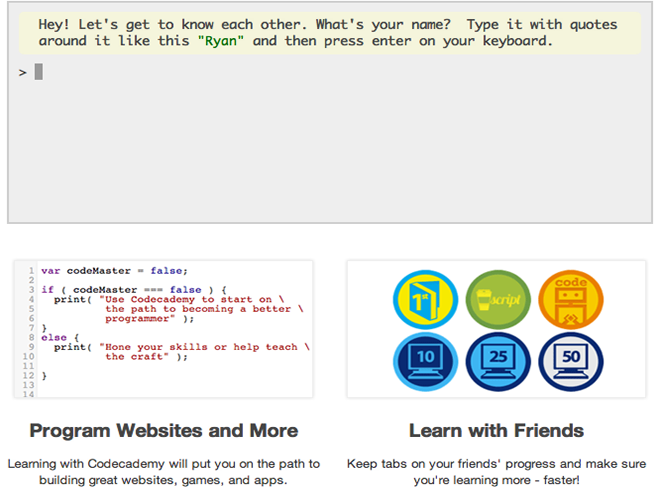Focus the console's blinking gray cursor

click(39, 72)
